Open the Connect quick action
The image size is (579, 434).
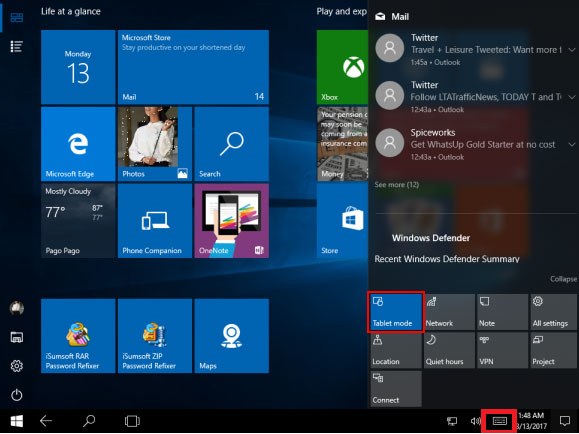[396, 389]
